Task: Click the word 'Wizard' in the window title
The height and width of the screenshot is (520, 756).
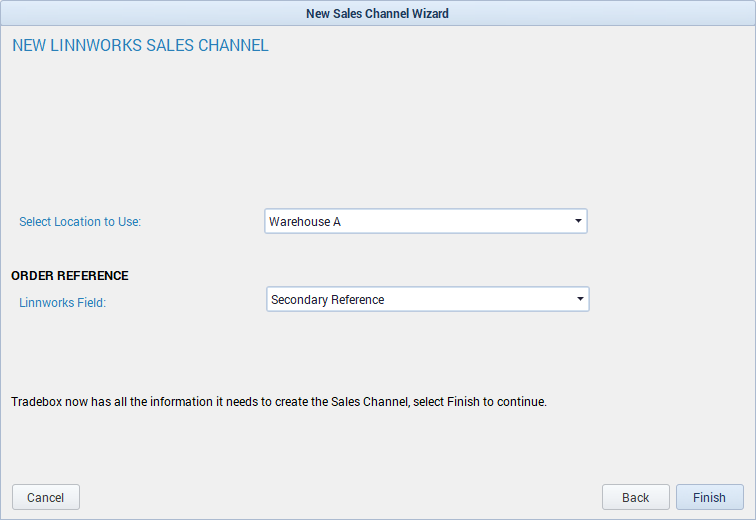Action: coord(429,13)
